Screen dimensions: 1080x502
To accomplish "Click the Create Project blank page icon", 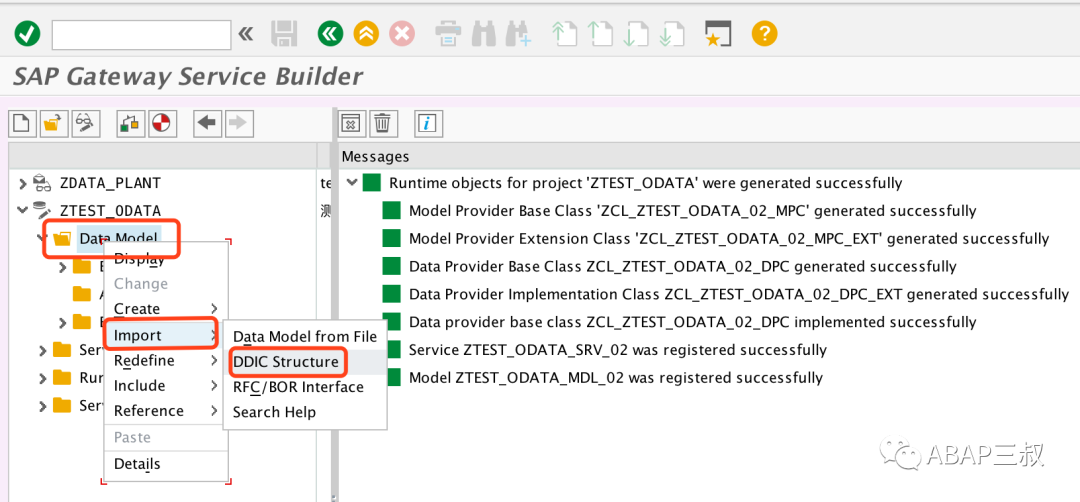I will click(22, 123).
